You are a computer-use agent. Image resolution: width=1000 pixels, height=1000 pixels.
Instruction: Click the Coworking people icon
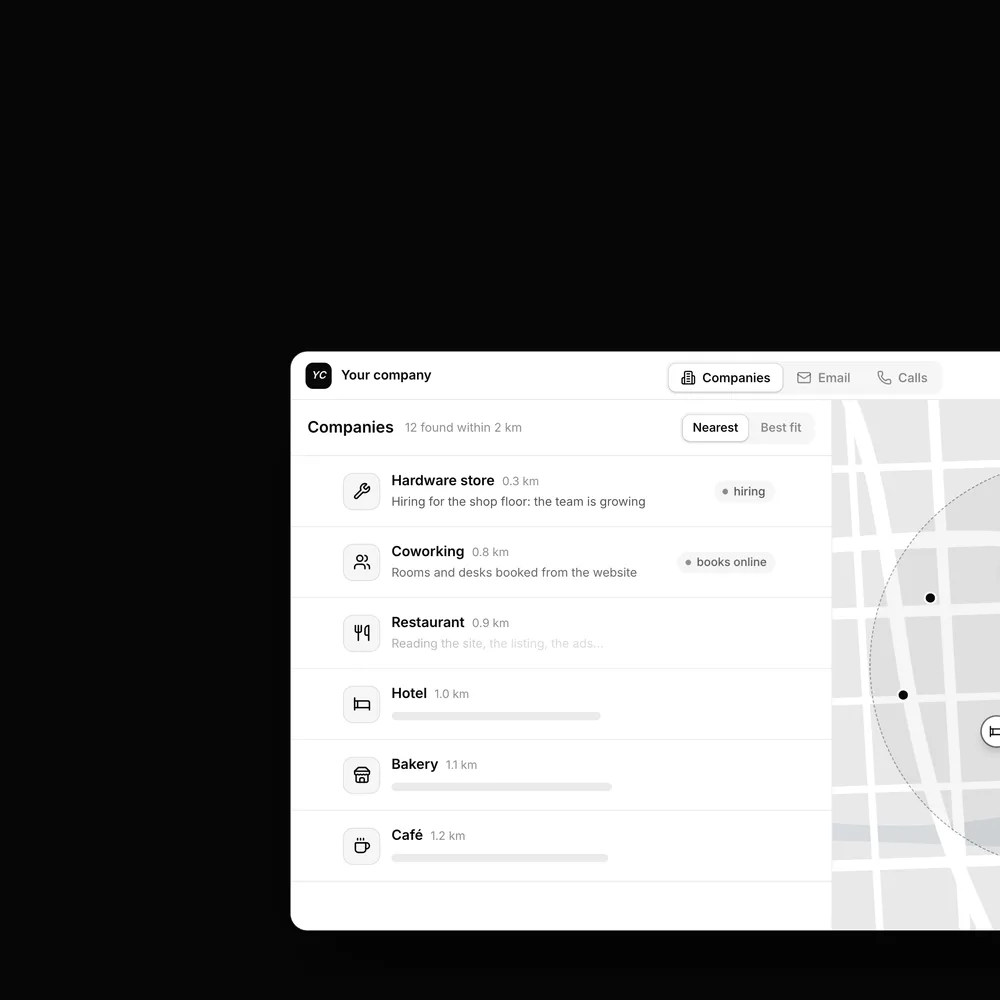(x=362, y=562)
